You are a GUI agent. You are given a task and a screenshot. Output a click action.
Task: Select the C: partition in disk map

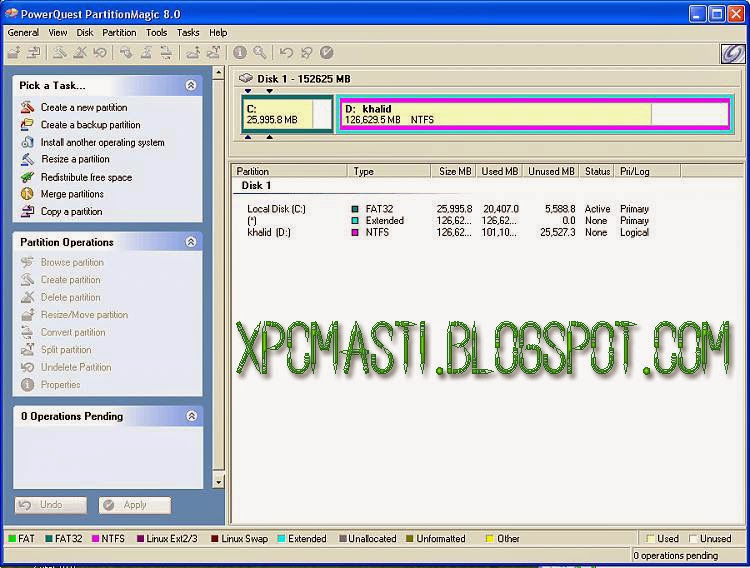287,114
